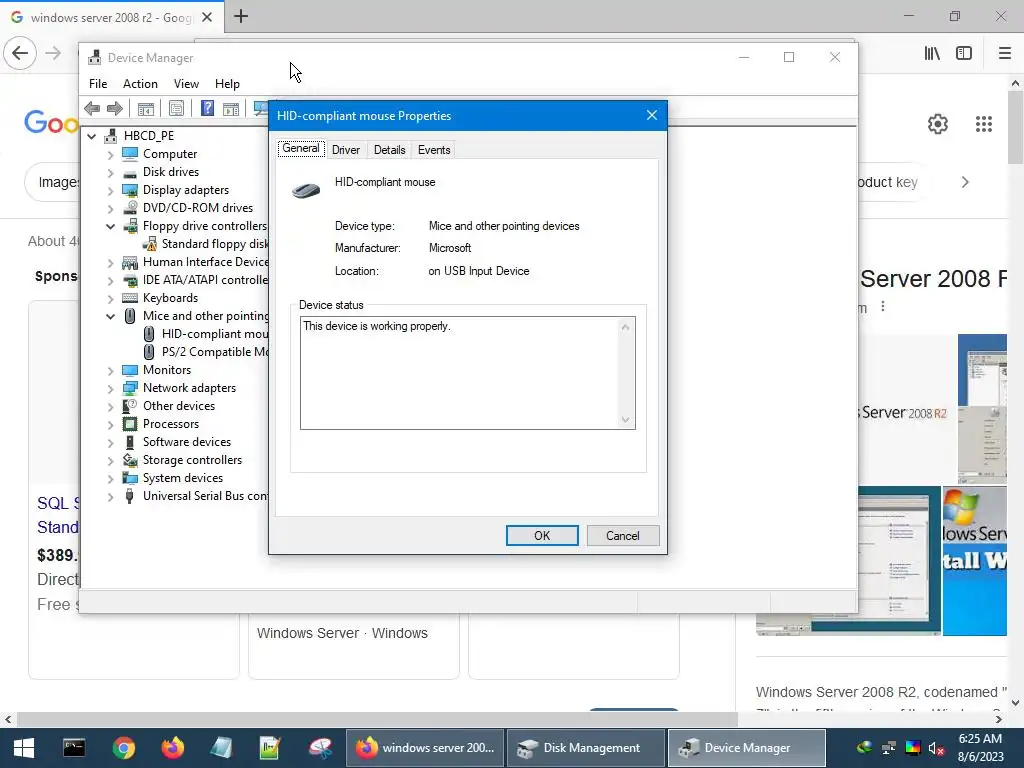Collapse the HBCD_PE root node

click(x=91, y=136)
